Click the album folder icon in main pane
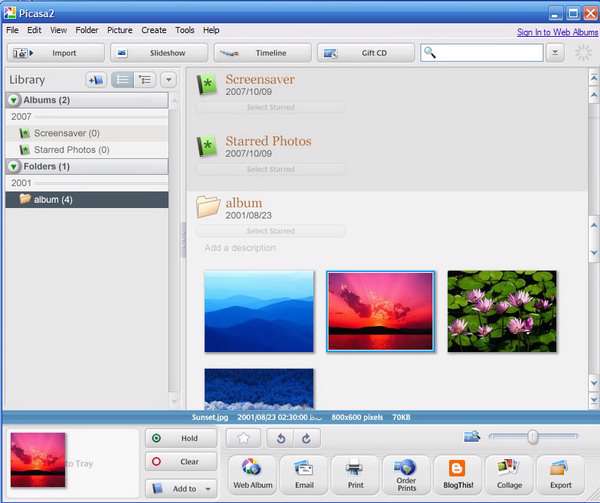 click(x=208, y=207)
